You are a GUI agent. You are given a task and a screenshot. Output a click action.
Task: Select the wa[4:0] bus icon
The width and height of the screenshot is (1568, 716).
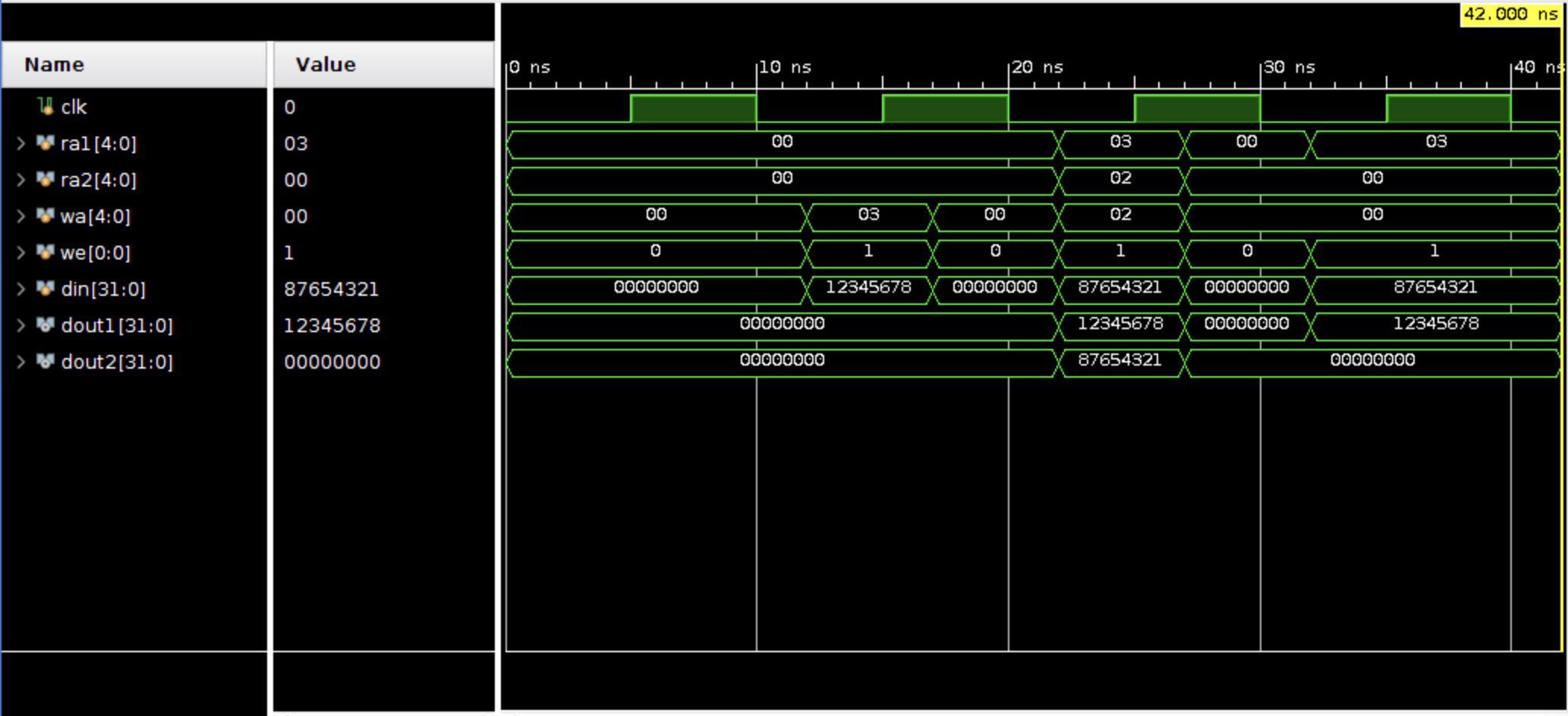(46, 215)
